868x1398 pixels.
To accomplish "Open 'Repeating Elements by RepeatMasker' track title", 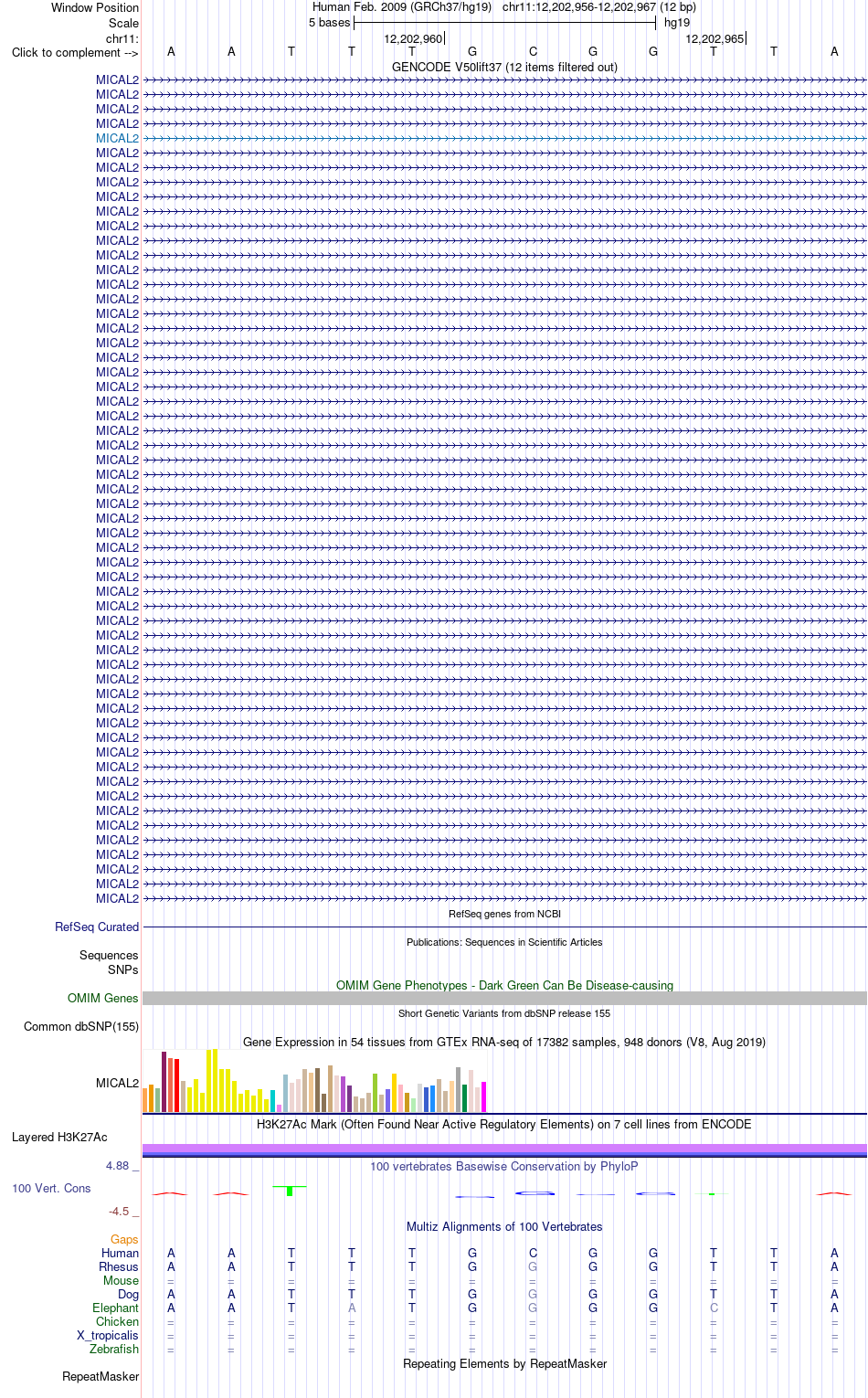I will 504,1363.
